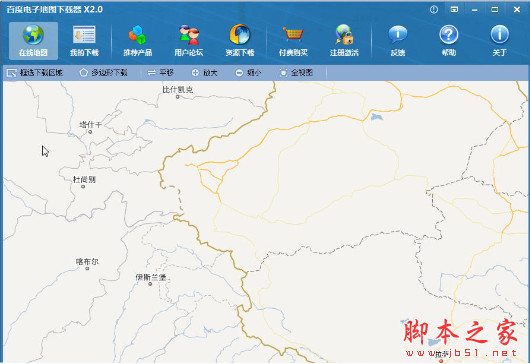530x364 pixels.
Task: Click 全视图 full view button
Action: pyautogui.click(x=296, y=73)
